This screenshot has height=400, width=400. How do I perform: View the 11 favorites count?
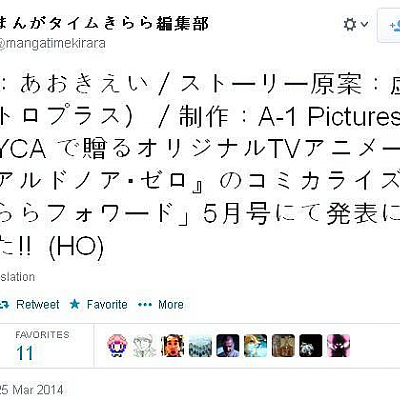[25, 354]
